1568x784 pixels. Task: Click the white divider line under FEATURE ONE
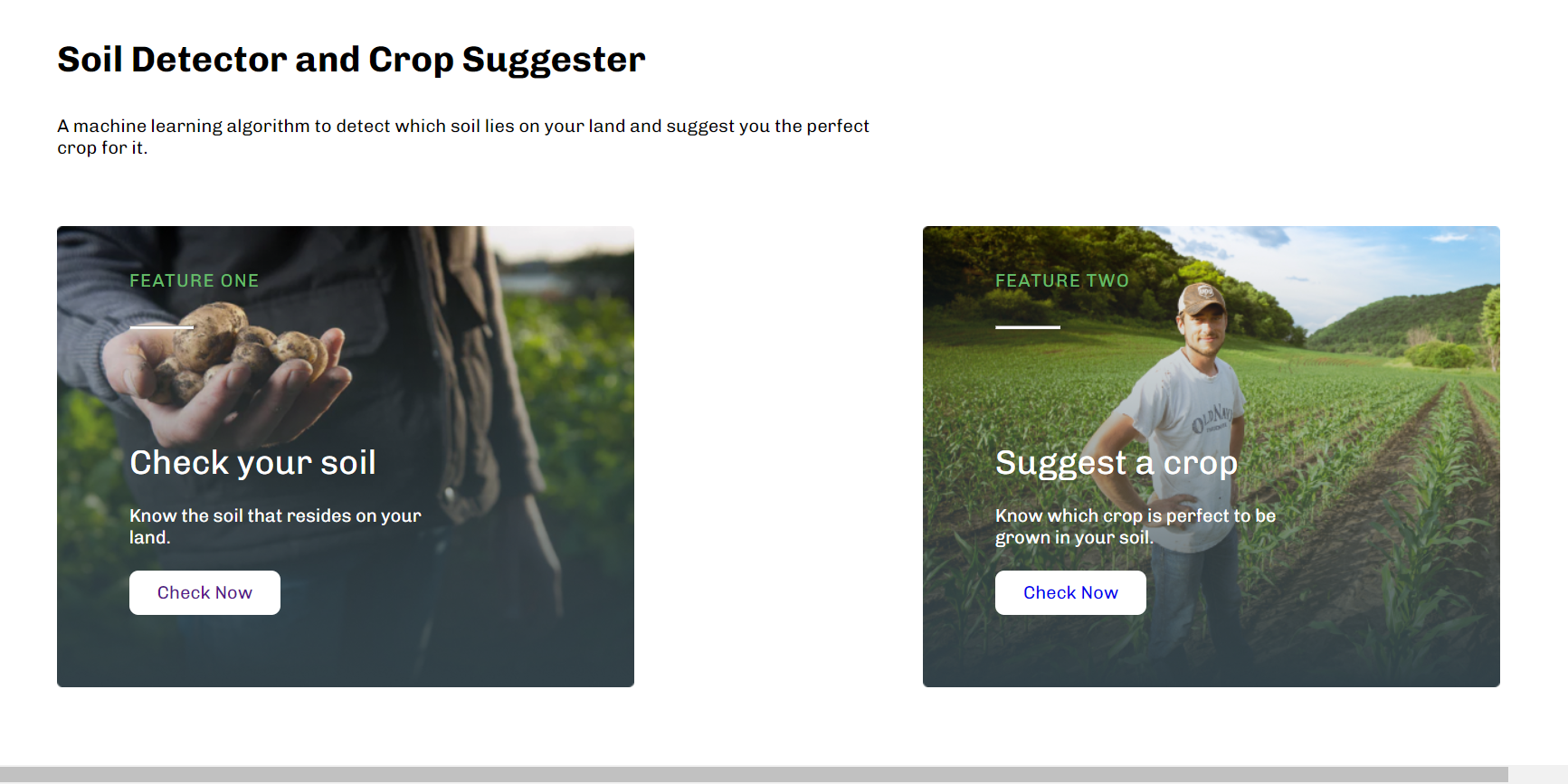[161, 327]
